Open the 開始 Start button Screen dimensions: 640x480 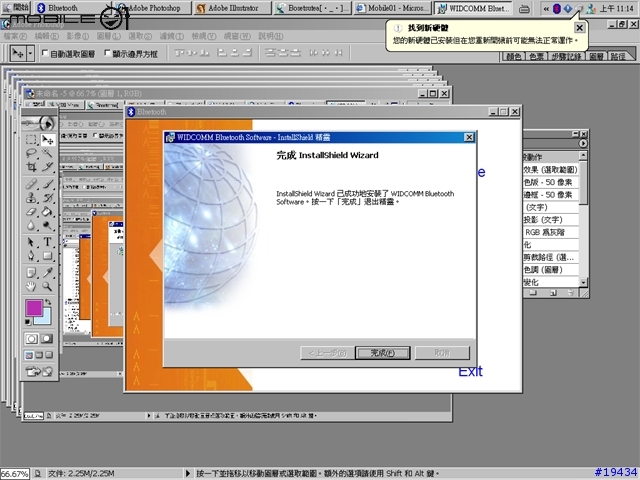tap(16, 8)
